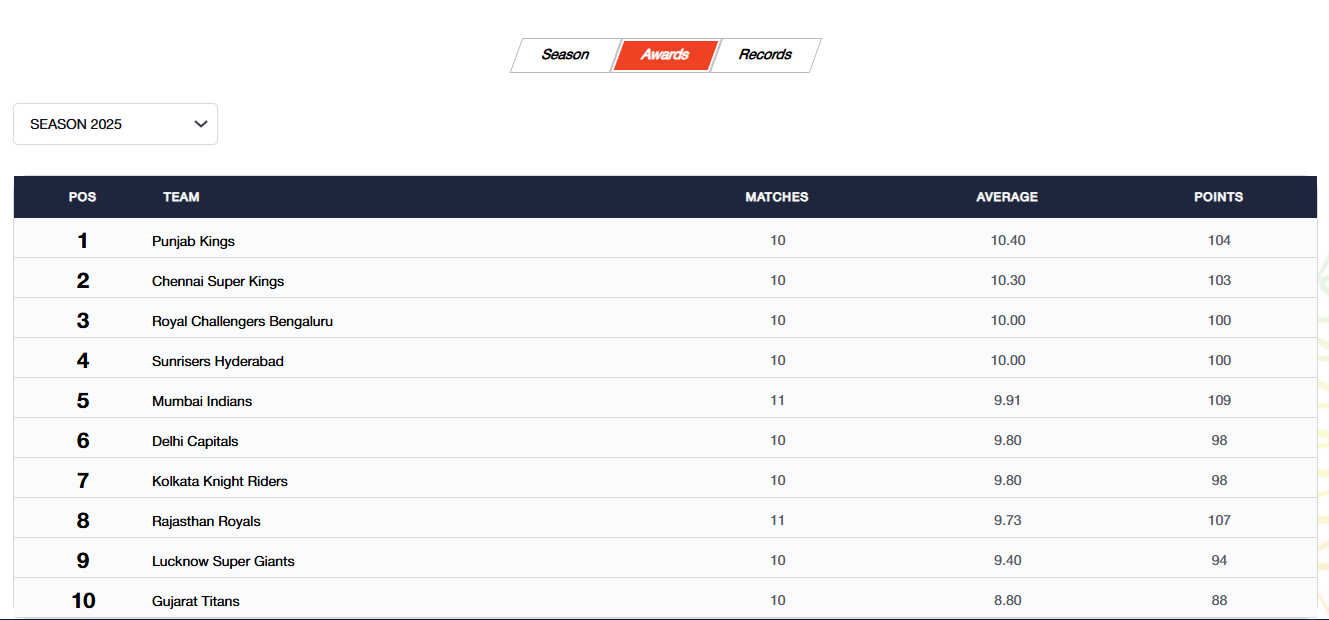Screen dimensions: 1329x620
Task: Open Sunrisers Hyderabad team entry
Action: tap(217, 361)
